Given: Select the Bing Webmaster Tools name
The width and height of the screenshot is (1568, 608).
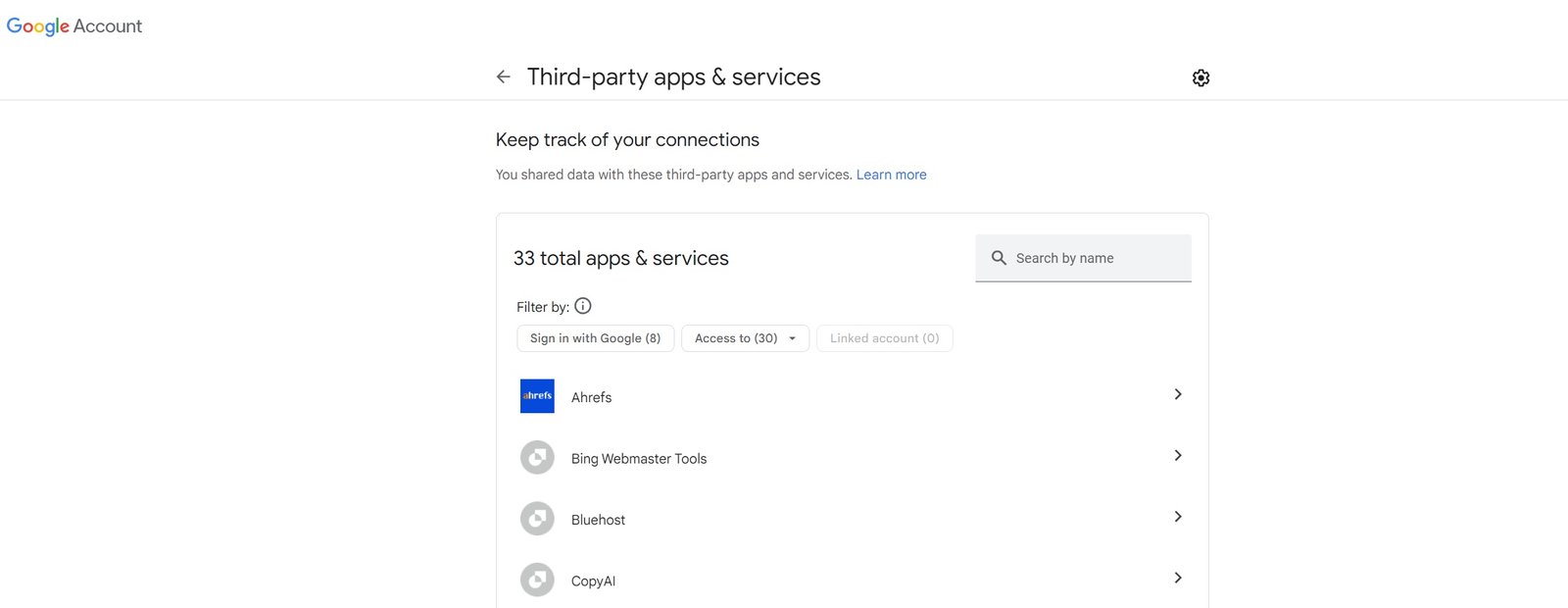Looking at the screenshot, I should coord(639,459).
